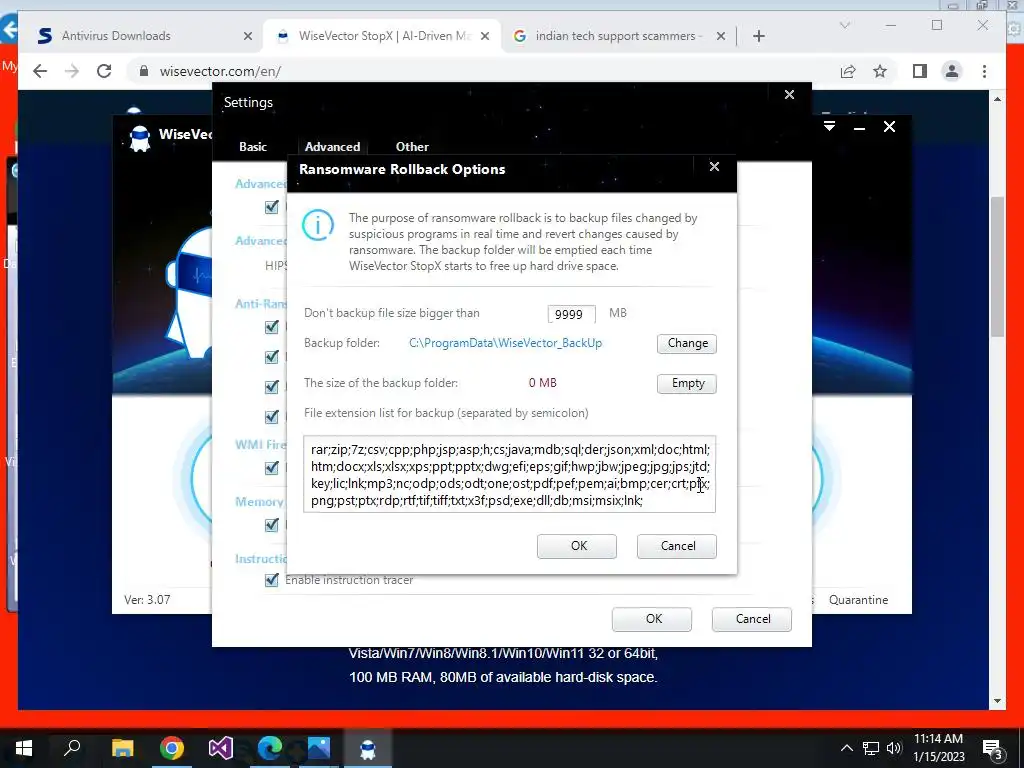Switch to indian tech support scammers tab

pyautogui.click(x=617, y=36)
